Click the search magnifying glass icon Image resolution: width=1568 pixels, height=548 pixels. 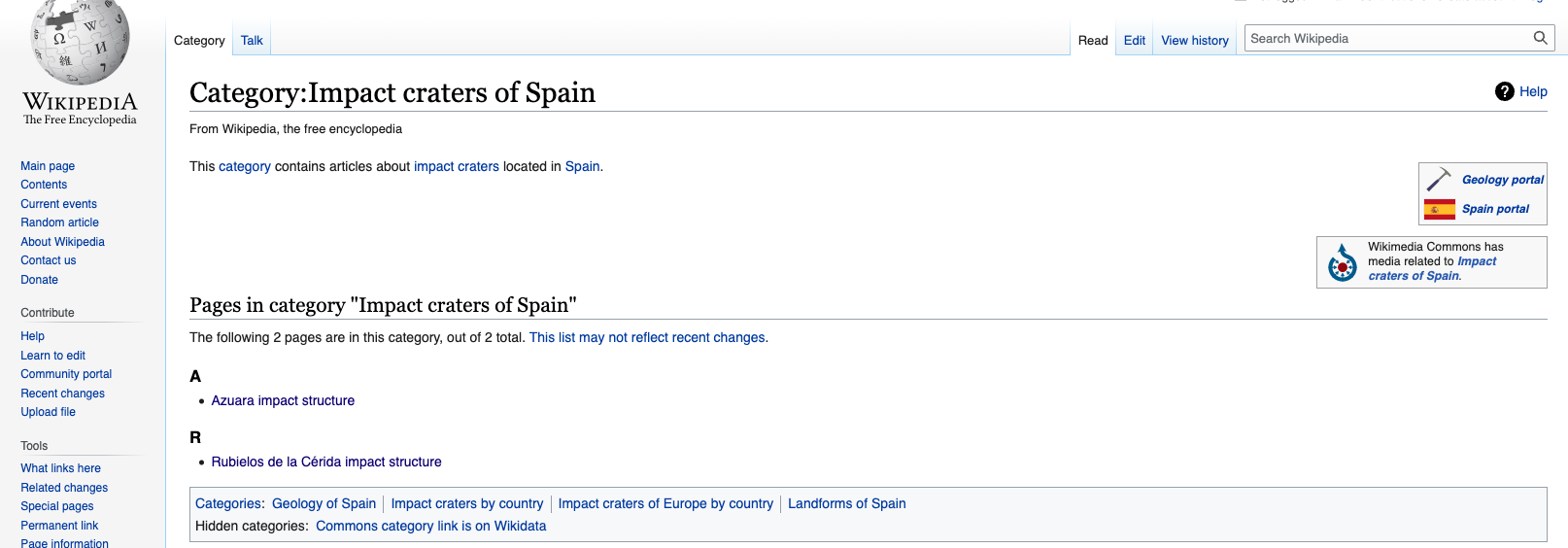click(1540, 38)
